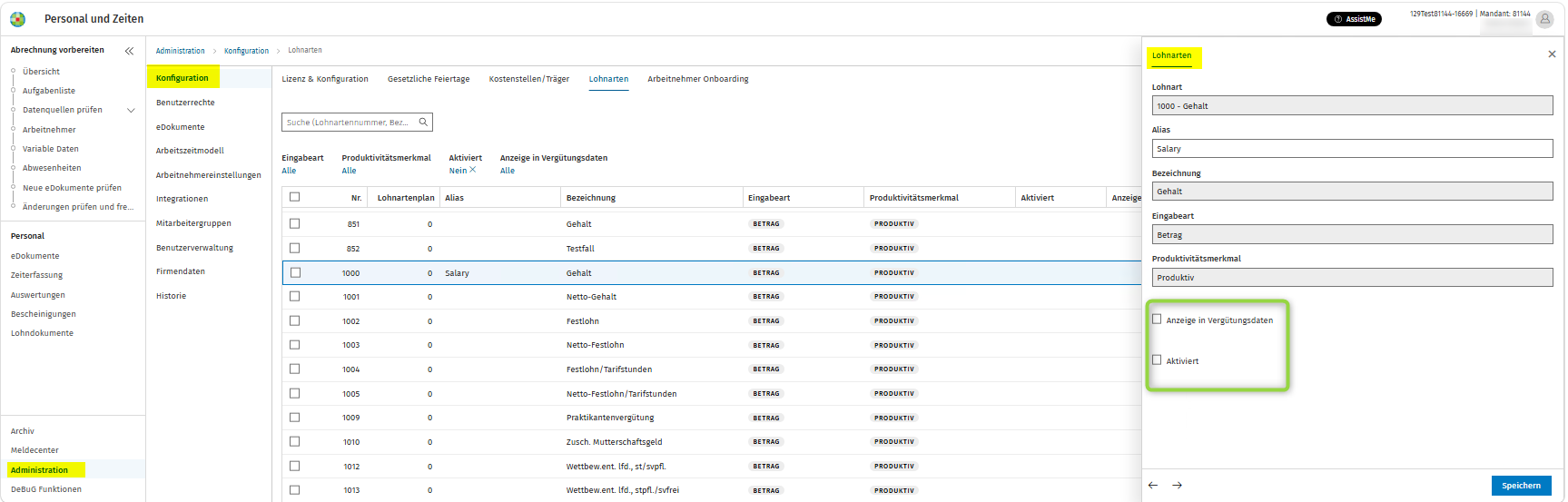This screenshot has width=1568, height=502.
Task: Open Arbeitnehmer in sidebar
Action: (x=49, y=130)
